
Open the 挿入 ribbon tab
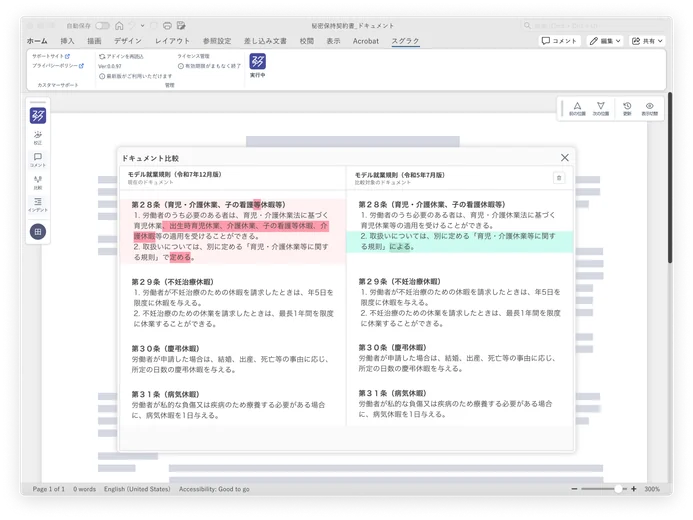click(x=67, y=41)
